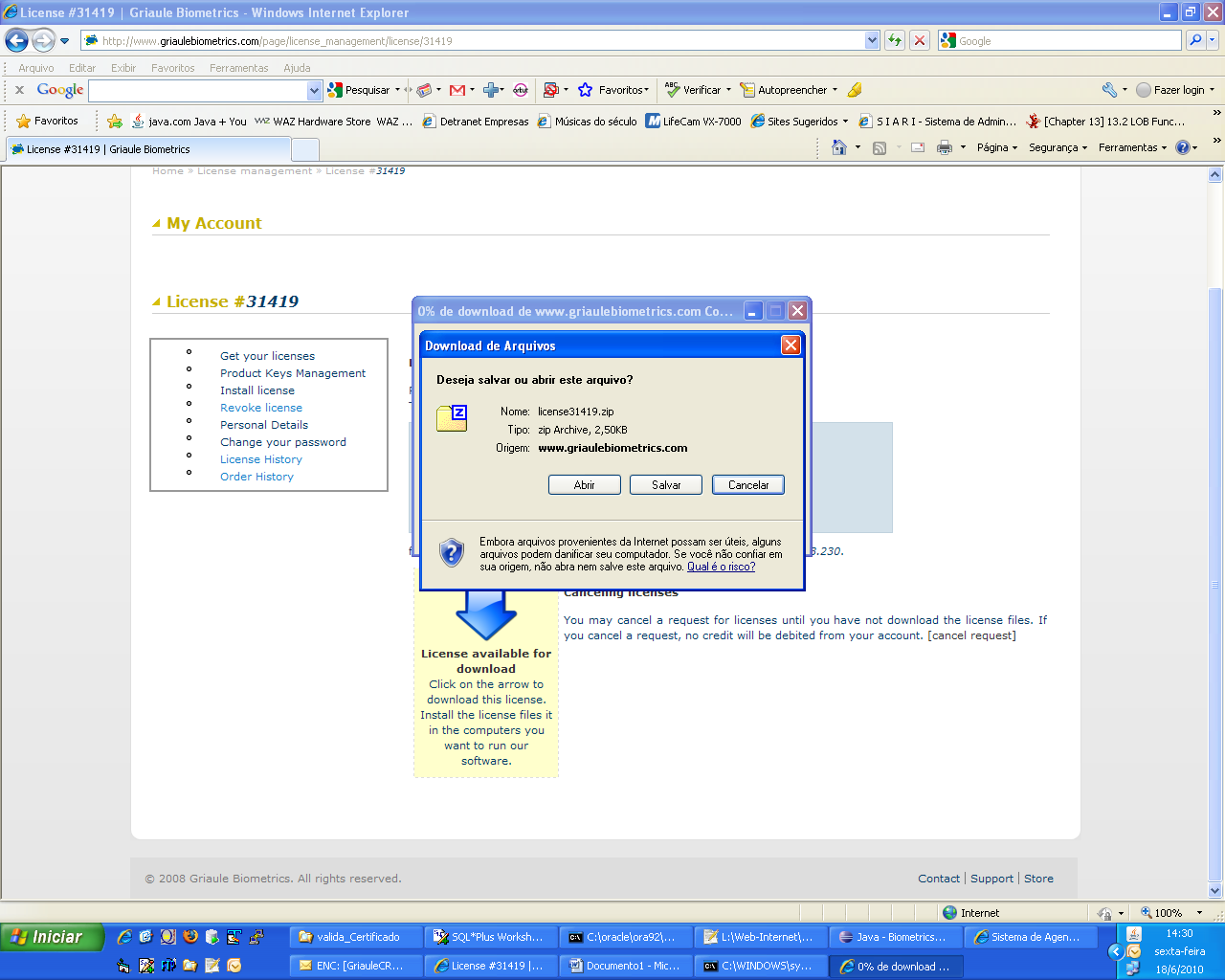This screenshot has width=1225, height=980.
Task: Click the security shield icon in the download dialog
Action: tap(451, 552)
